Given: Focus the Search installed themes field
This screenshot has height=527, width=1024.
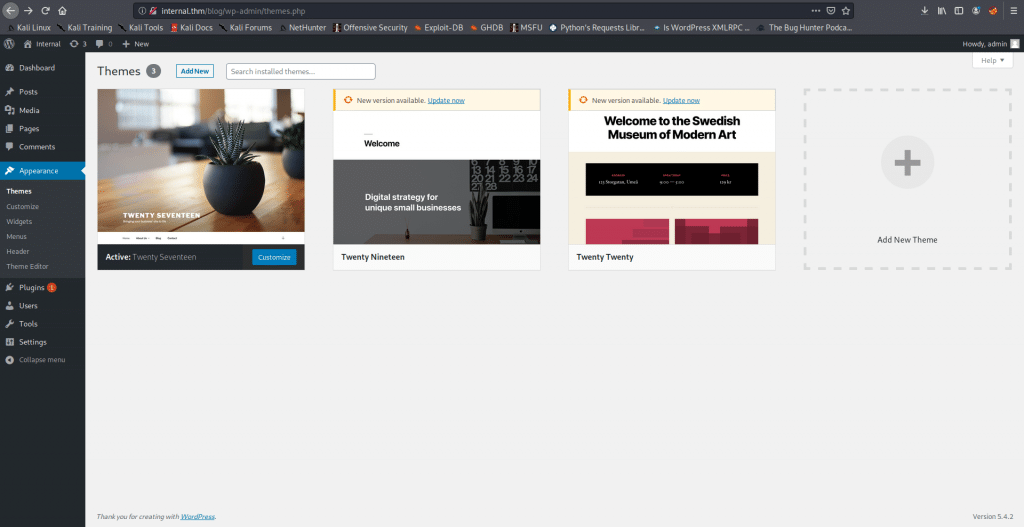Looking at the screenshot, I should pyautogui.click(x=300, y=71).
